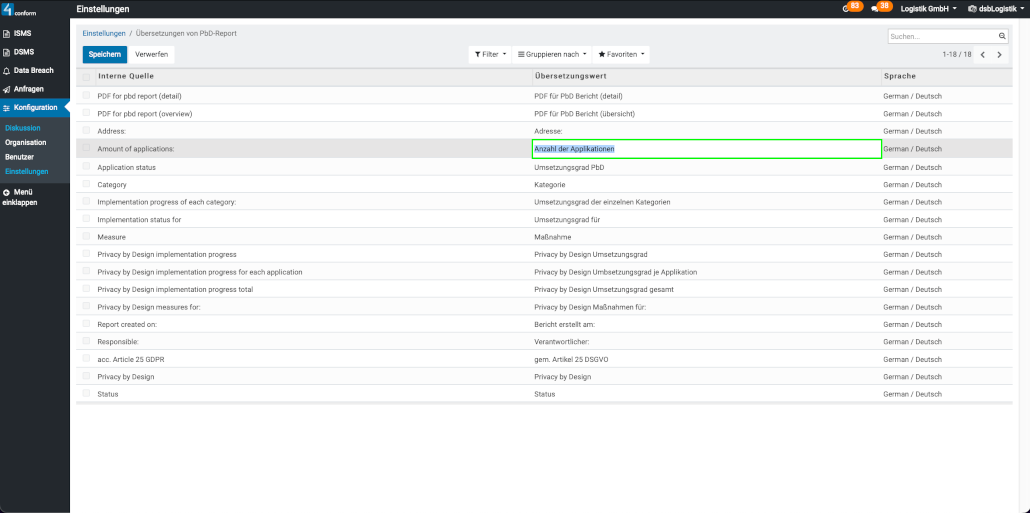Click the 4conform logo
Screen dimensions: 1030x513
tap(20, 10)
